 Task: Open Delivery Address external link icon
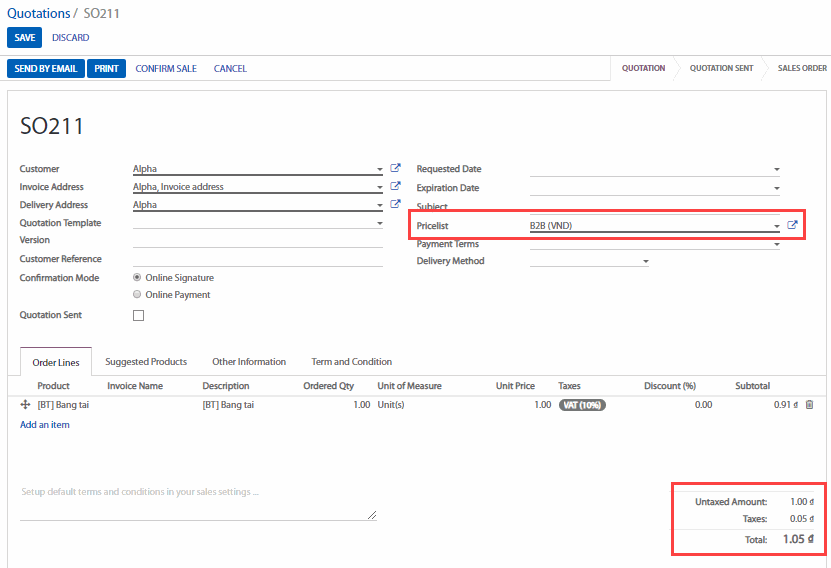[x=395, y=205]
